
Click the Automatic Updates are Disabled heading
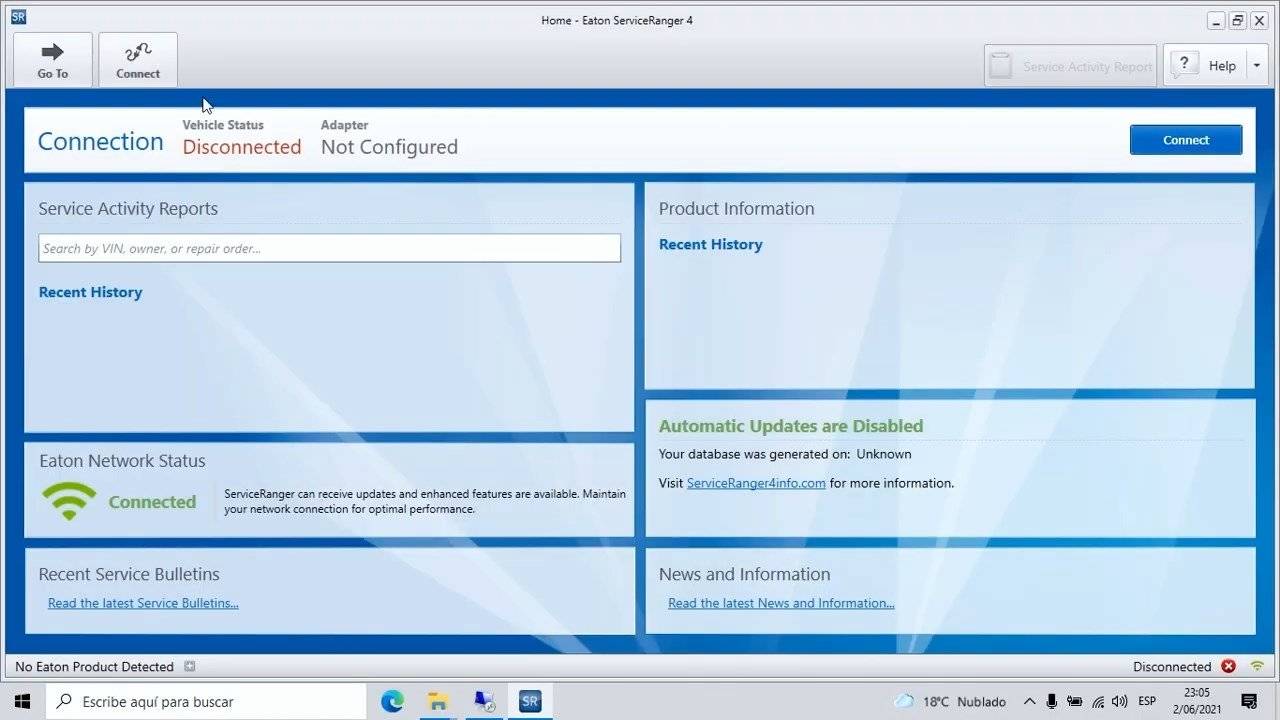[790, 426]
